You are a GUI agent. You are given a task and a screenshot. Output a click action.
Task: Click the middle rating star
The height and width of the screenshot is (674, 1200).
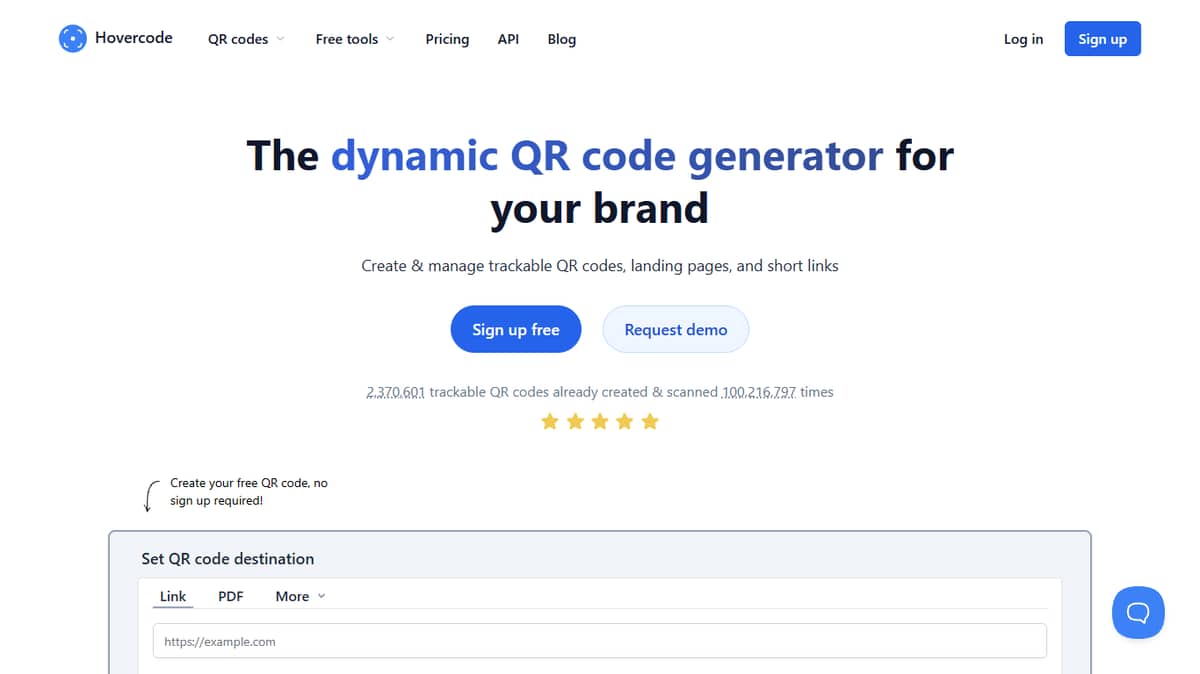600,421
